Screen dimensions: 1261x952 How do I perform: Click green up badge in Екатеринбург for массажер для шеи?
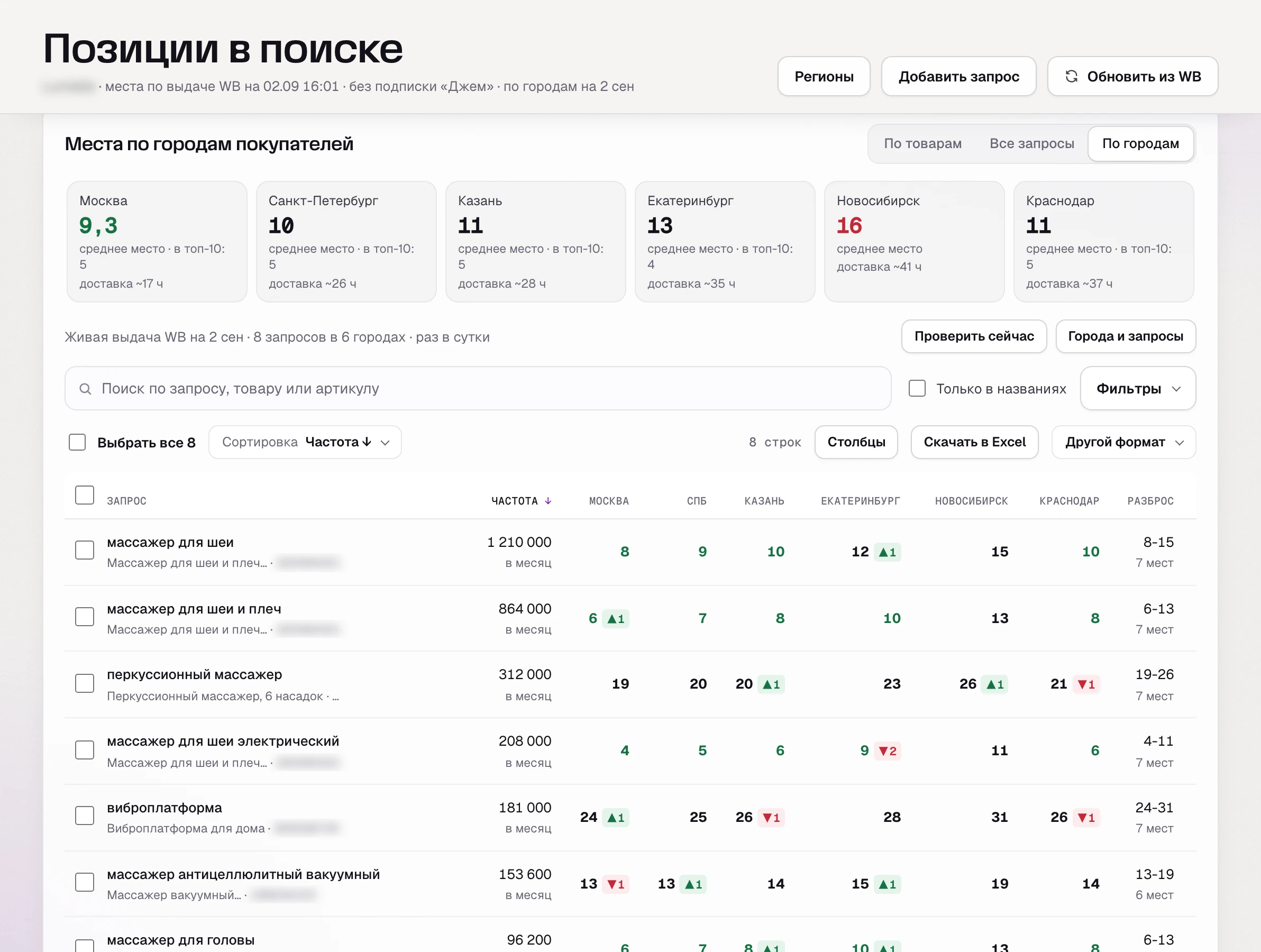click(887, 552)
